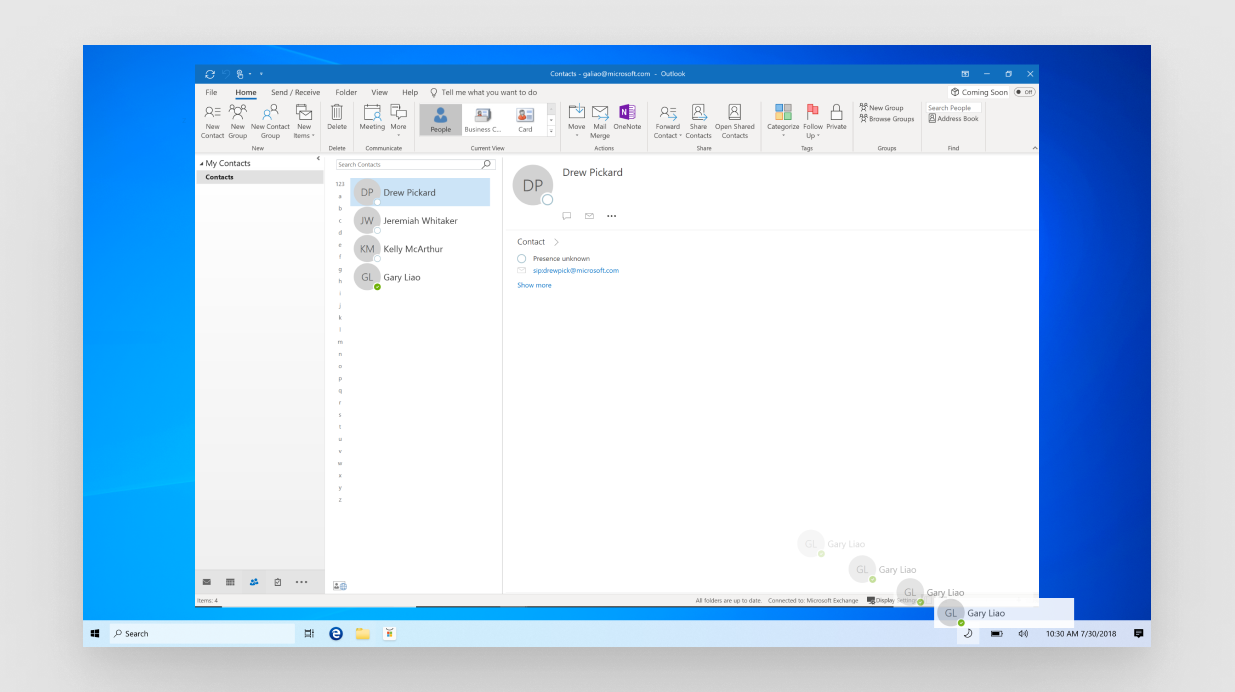The image size is (1235, 692).
Task: Send an instant message to Drew Pickard
Action: [566, 216]
